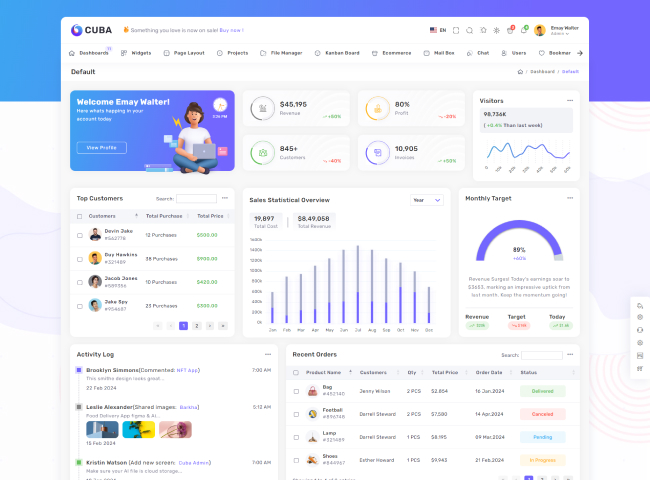Screen dimensions: 650x480
Task: Expand the Visitors card three-dot menu
Action: 570,100
